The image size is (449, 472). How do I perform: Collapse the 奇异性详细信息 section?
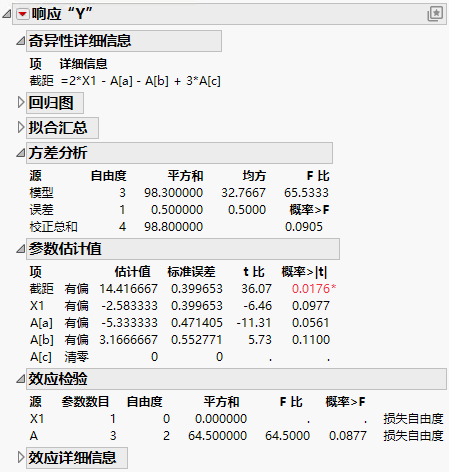pos(21,41)
